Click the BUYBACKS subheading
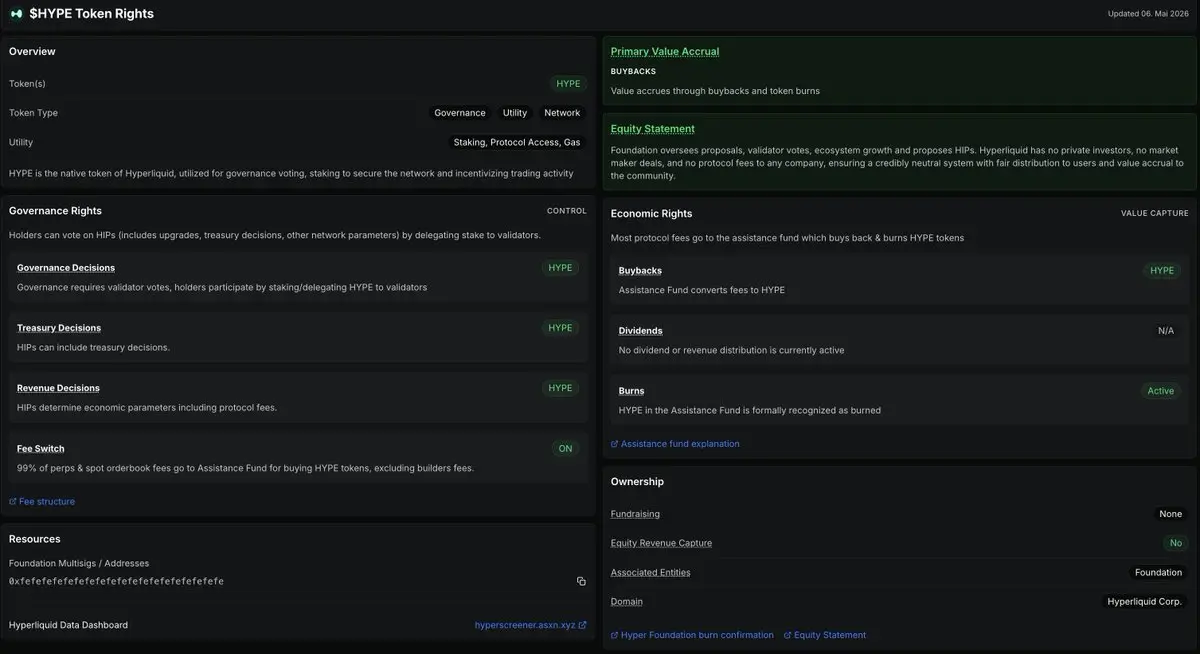The image size is (1200, 654). pyautogui.click(x=633, y=72)
